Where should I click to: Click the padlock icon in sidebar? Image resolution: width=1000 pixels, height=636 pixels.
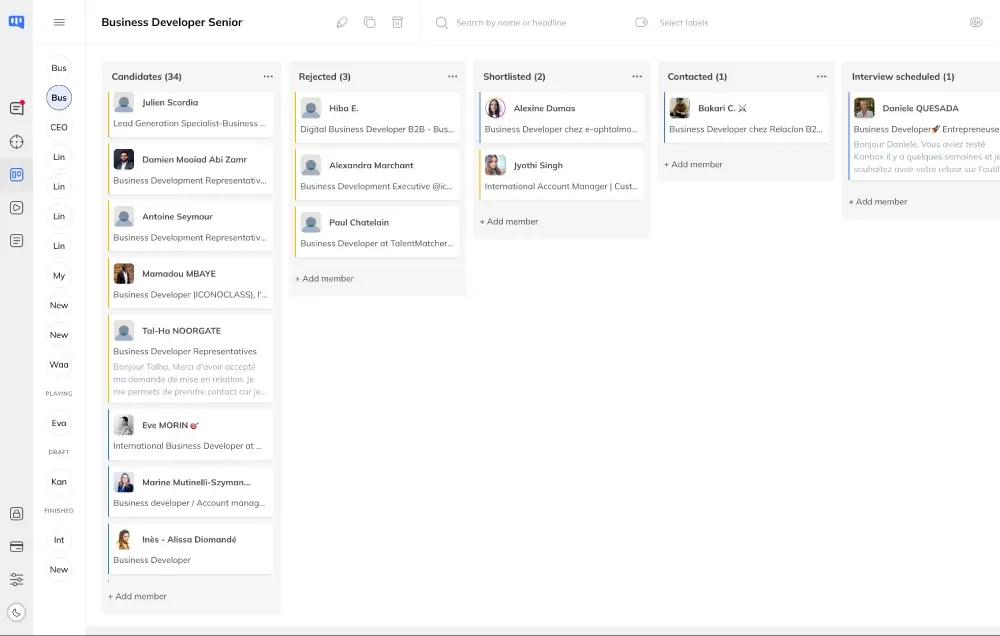tap(17, 514)
